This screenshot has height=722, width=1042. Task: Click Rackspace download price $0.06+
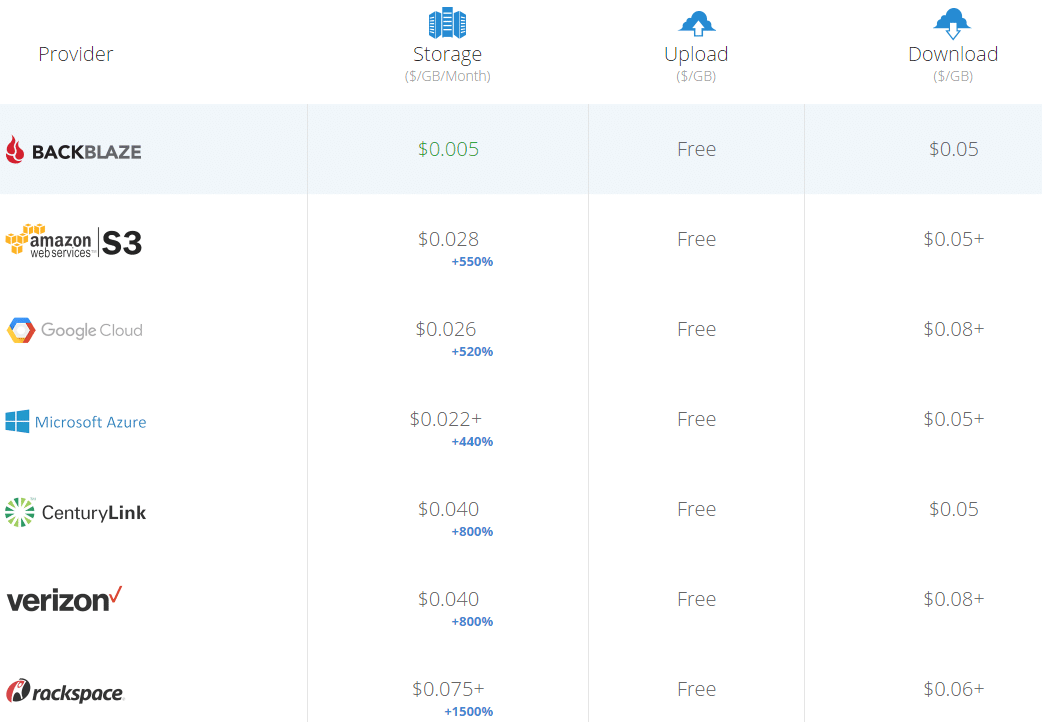(954, 689)
